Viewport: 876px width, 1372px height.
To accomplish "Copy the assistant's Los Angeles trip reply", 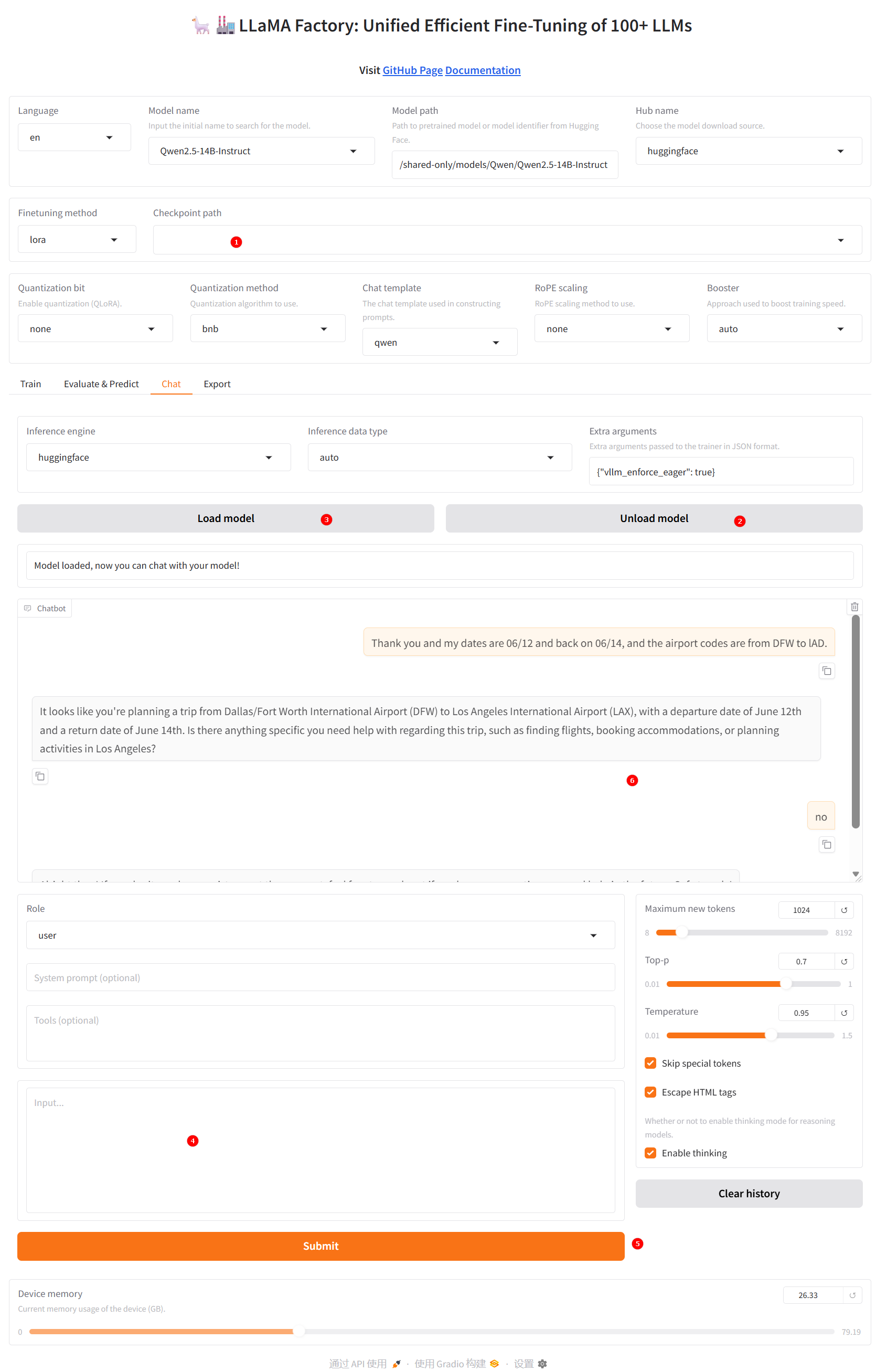I will point(40,776).
